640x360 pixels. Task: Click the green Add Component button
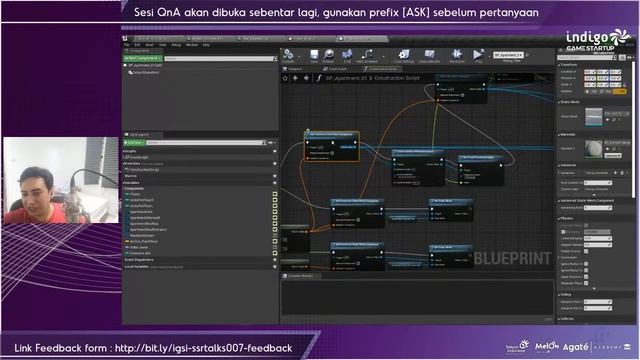click(x=143, y=59)
